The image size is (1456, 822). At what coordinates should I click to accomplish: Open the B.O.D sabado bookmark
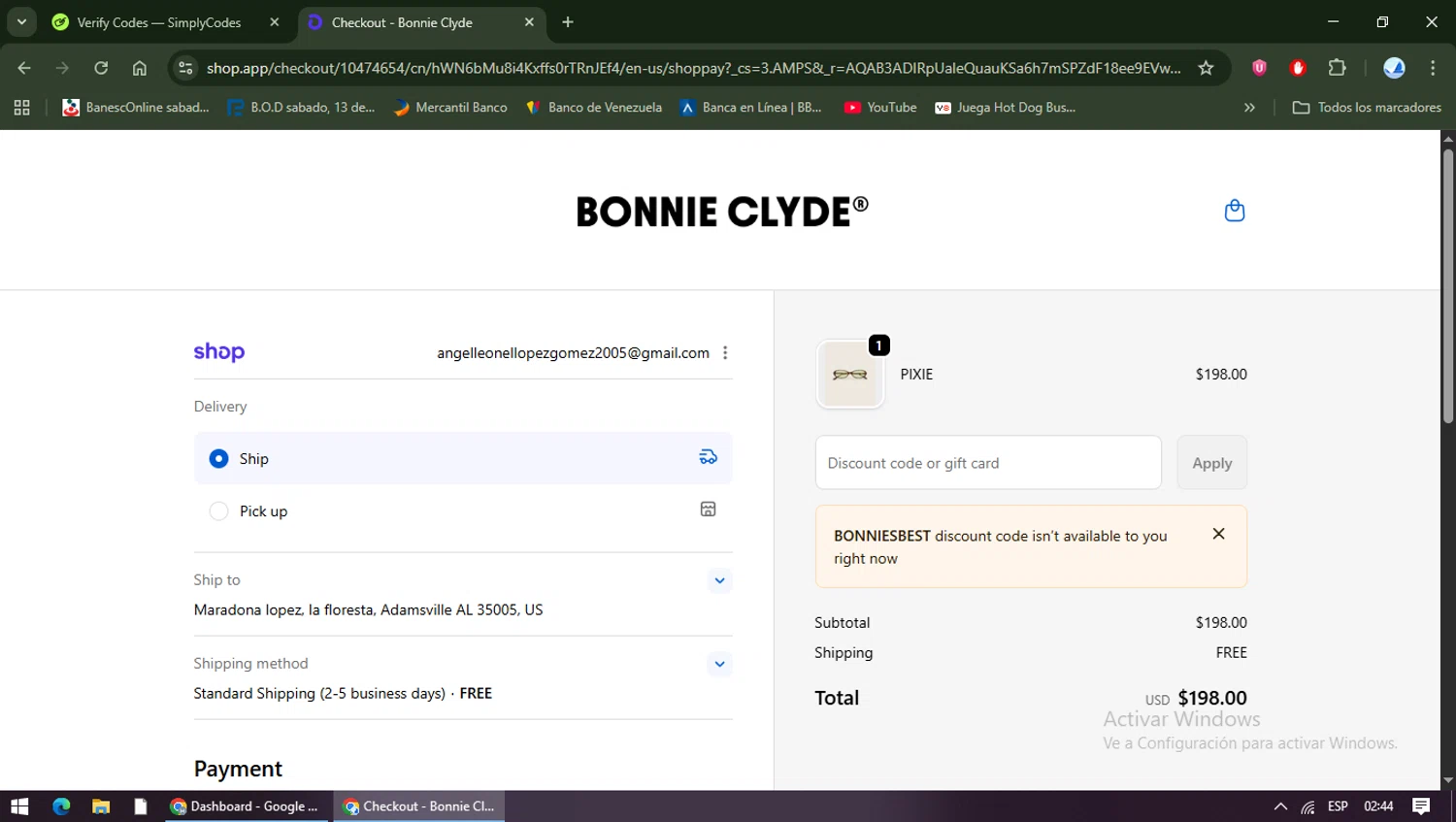(x=301, y=108)
